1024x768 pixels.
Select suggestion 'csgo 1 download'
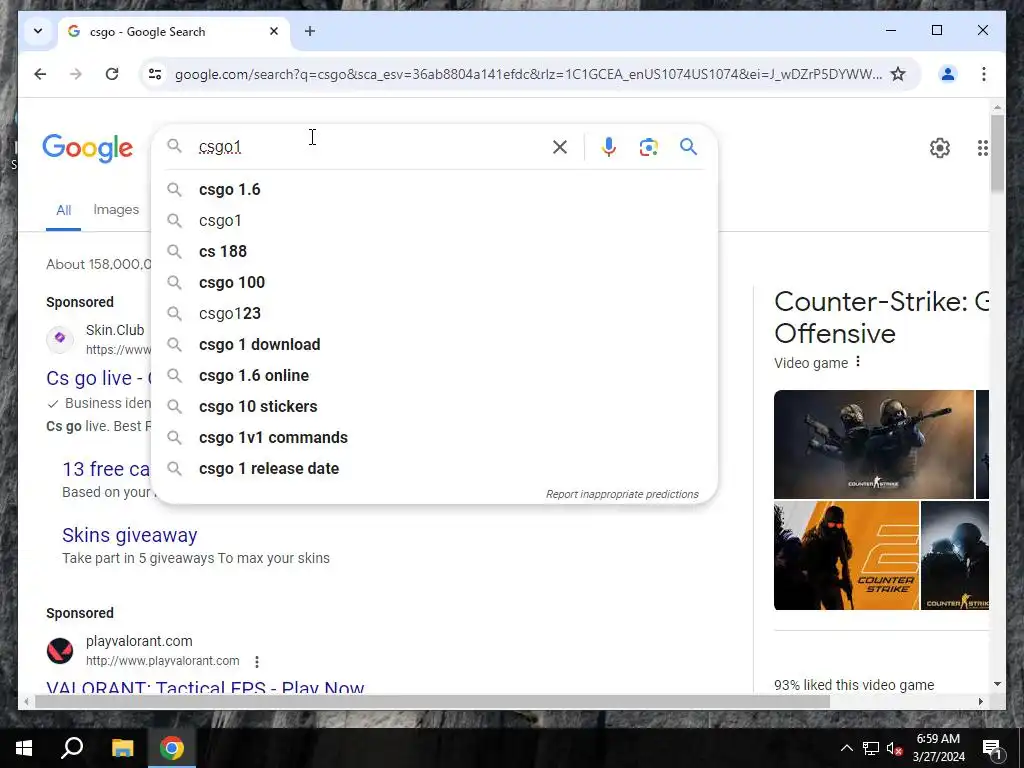[434, 344]
